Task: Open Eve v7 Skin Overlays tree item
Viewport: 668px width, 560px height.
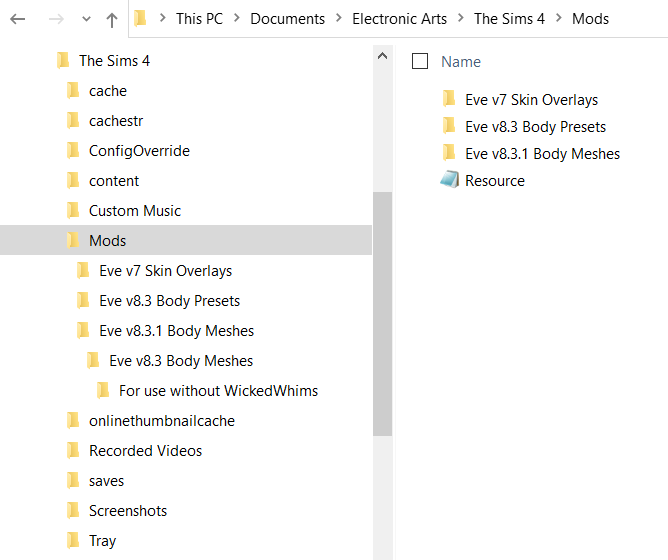Action: [165, 271]
